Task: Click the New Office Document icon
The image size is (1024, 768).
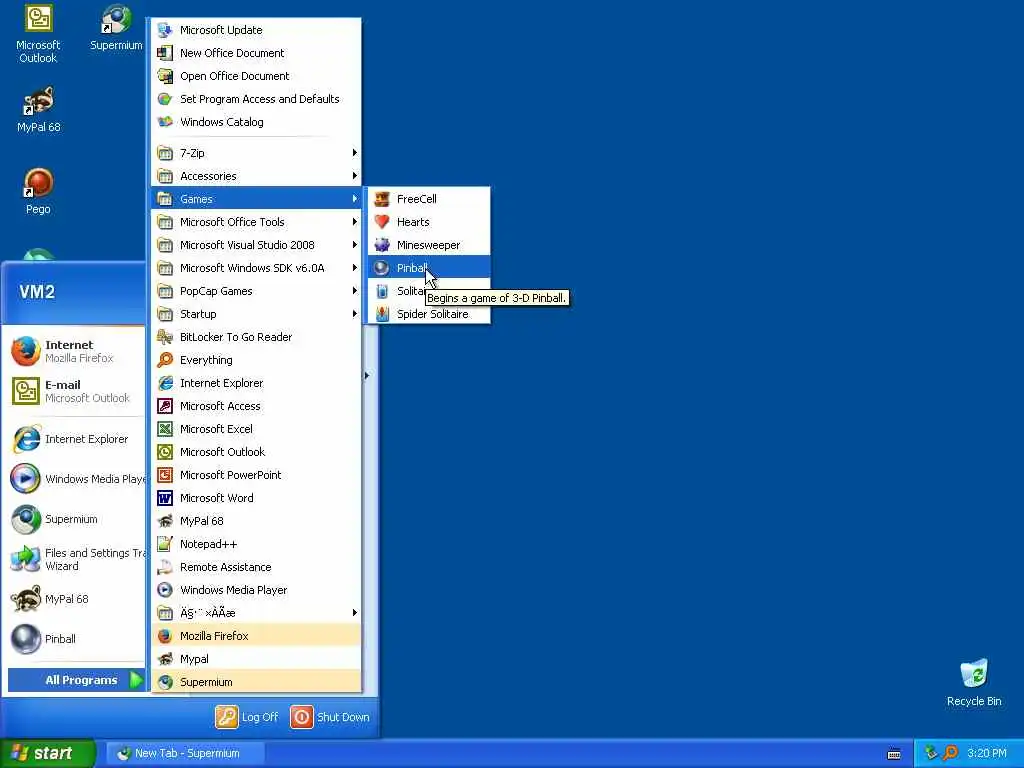Action: 165,53
